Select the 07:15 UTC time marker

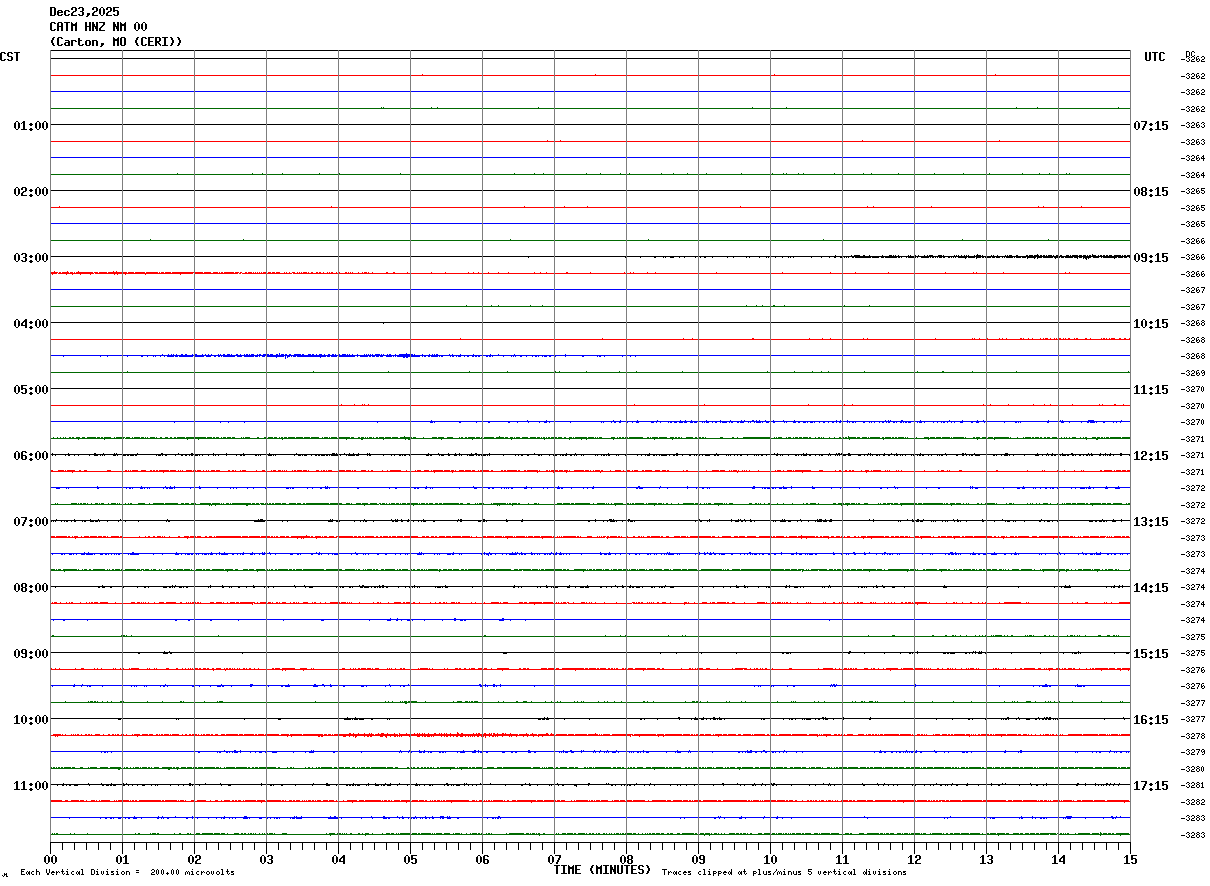(1150, 126)
